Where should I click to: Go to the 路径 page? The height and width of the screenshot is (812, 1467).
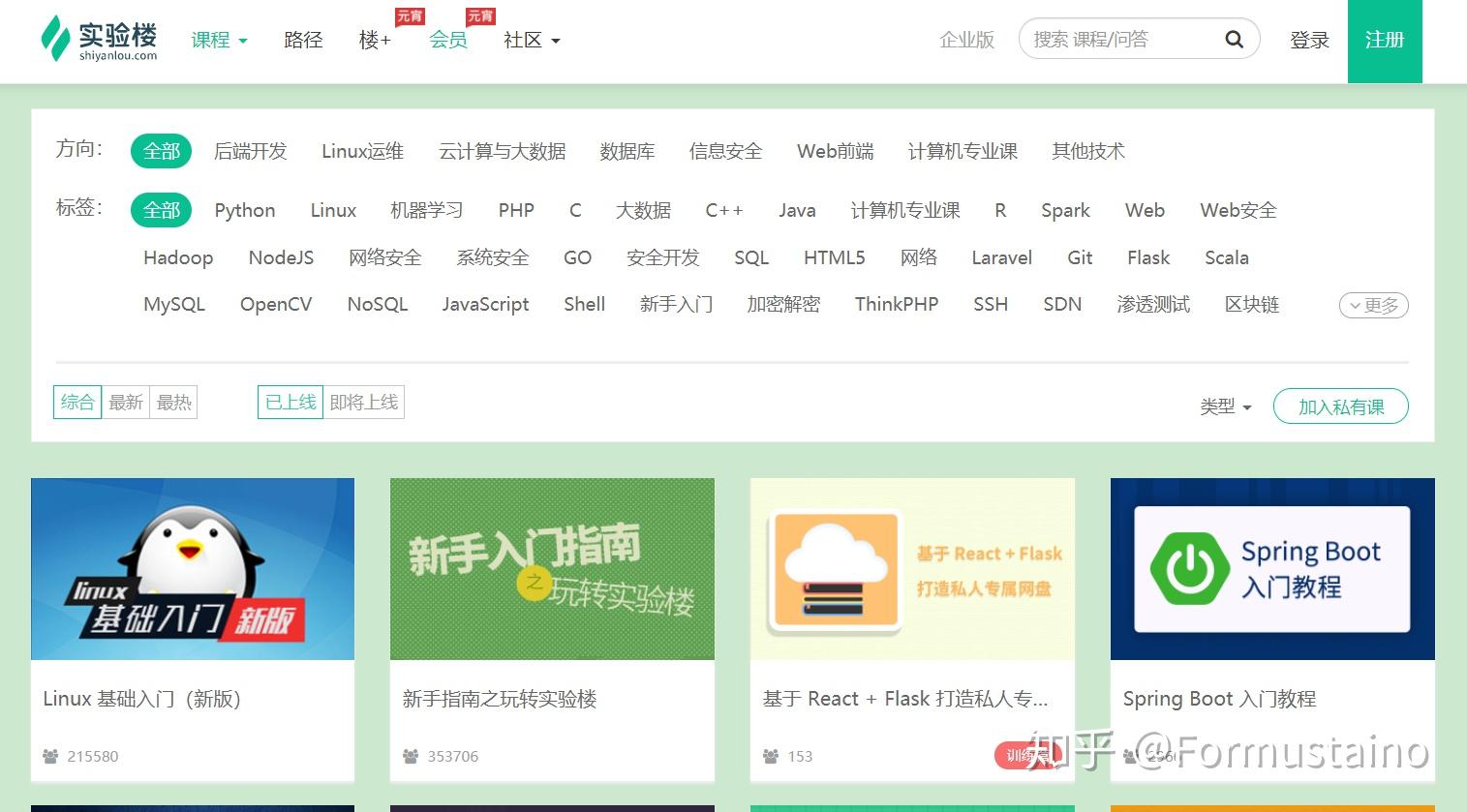tap(303, 40)
